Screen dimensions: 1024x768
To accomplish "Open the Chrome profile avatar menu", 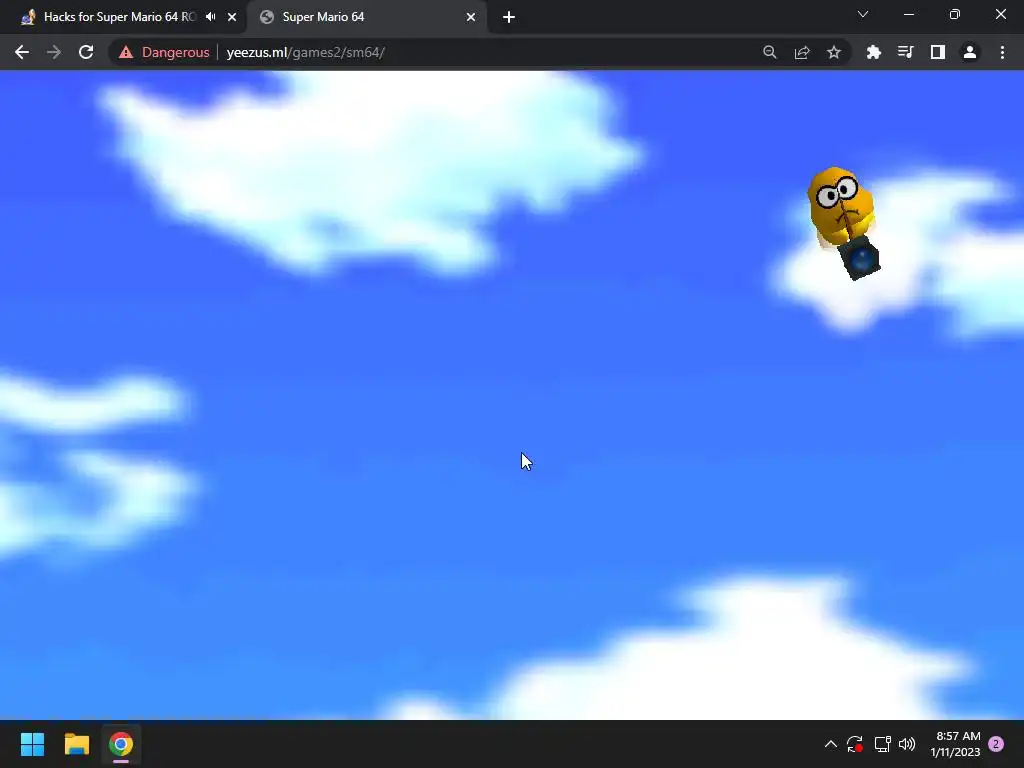I will [970, 52].
